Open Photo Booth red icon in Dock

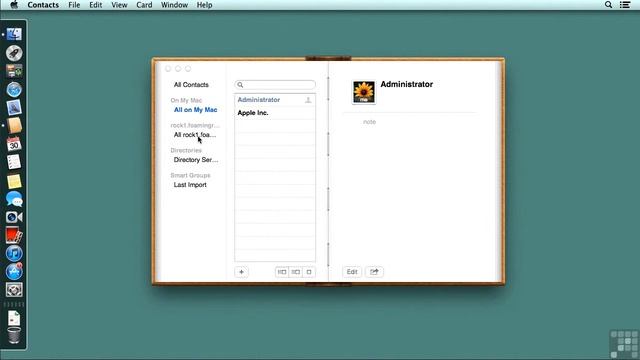point(14,236)
